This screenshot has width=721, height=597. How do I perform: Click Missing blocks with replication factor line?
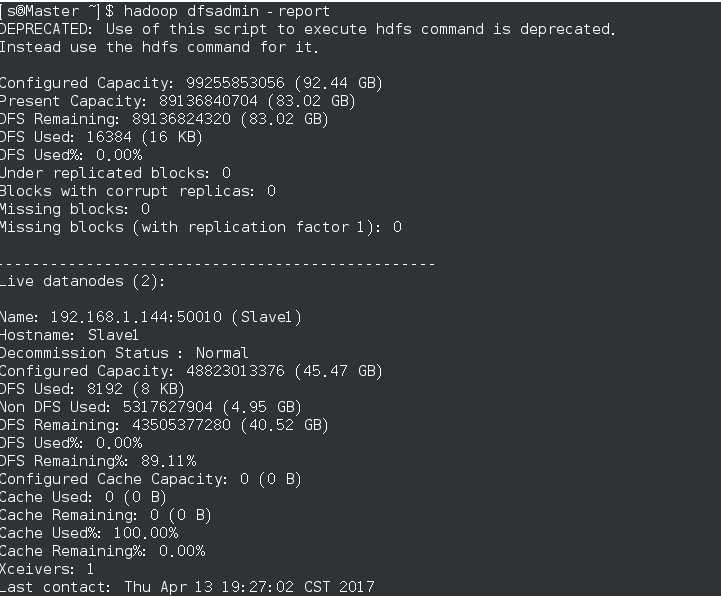coord(201,227)
